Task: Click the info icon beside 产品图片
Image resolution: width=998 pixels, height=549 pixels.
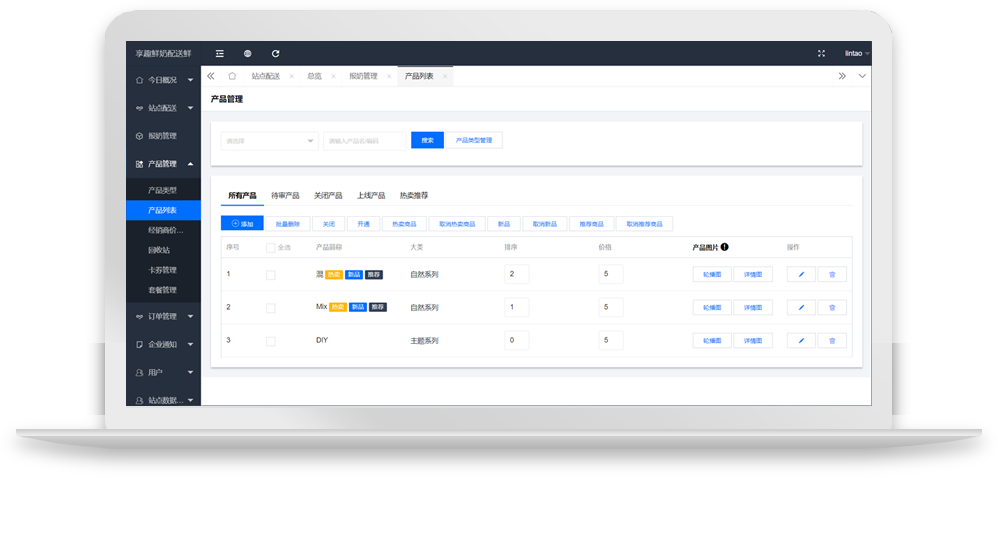Action: tap(724, 247)
